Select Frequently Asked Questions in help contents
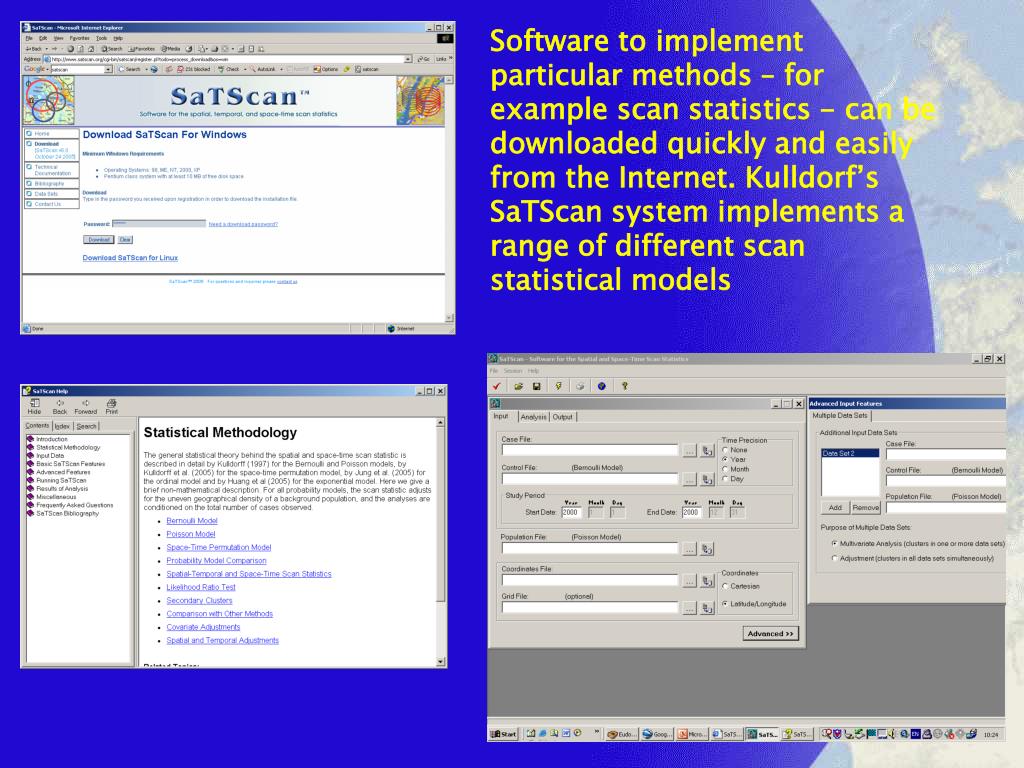 [x=74, y=505]
